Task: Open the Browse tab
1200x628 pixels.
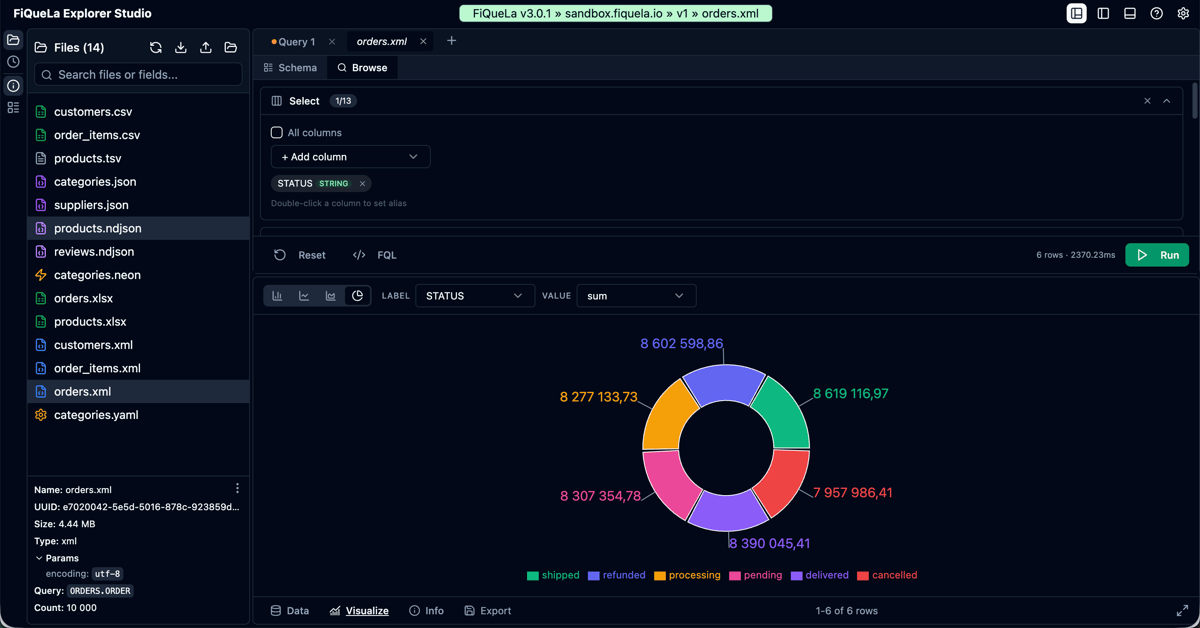Action: (x=362, y=68)
